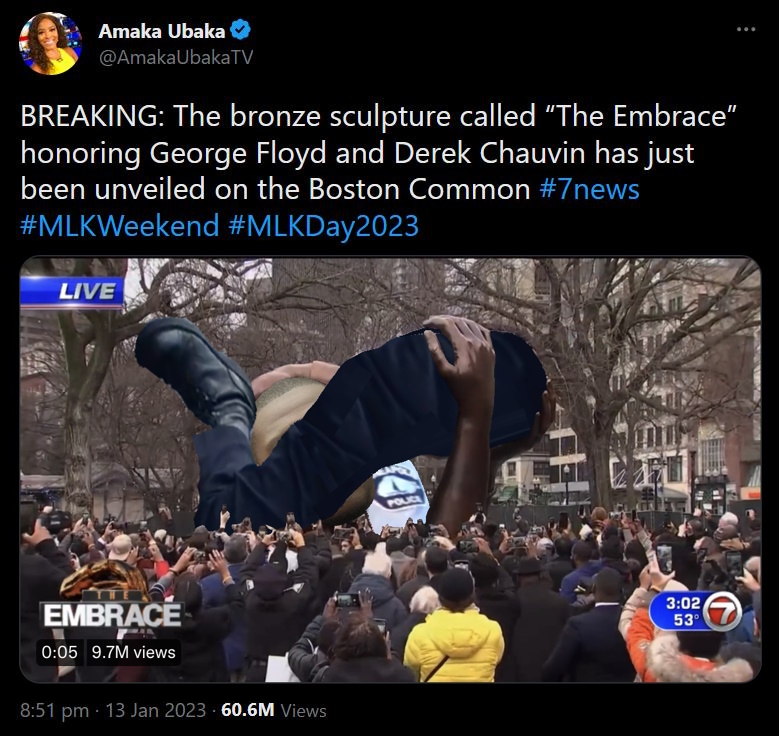The image size is (779, 736).
Task: Click the tweet text body
Action: coord(380,171)
